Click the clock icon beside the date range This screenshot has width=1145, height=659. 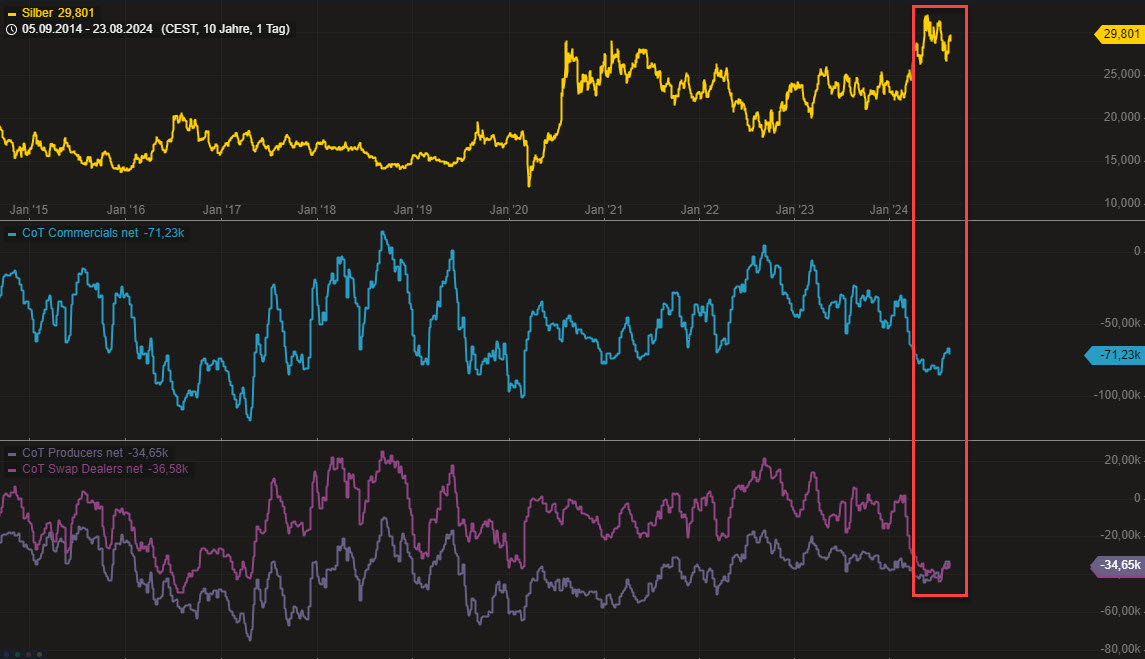(x=10, y=30)
